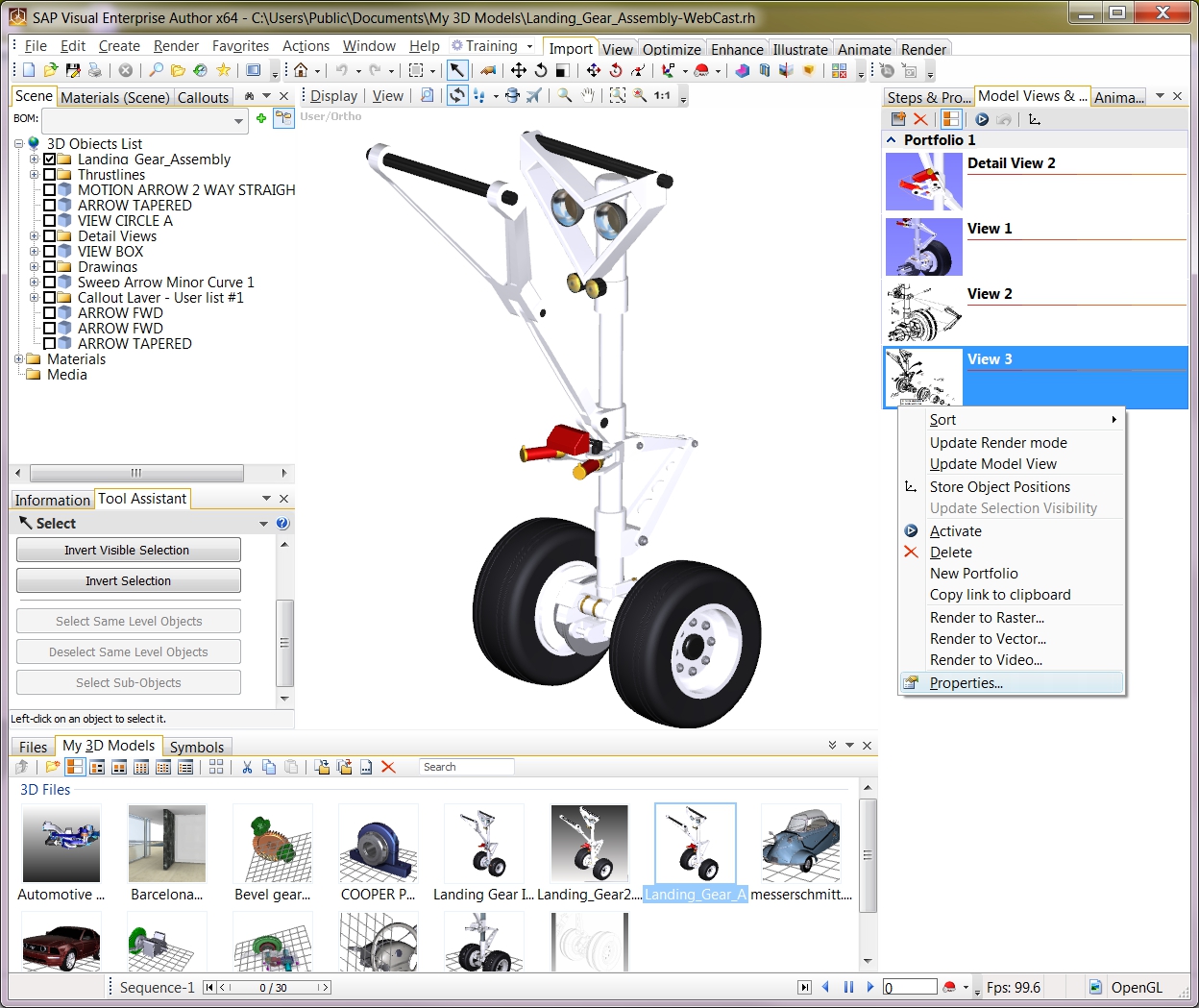Choose Render to Raster... in context menu
Screen dimensions: 1199x1008
(x=987, y=618)
